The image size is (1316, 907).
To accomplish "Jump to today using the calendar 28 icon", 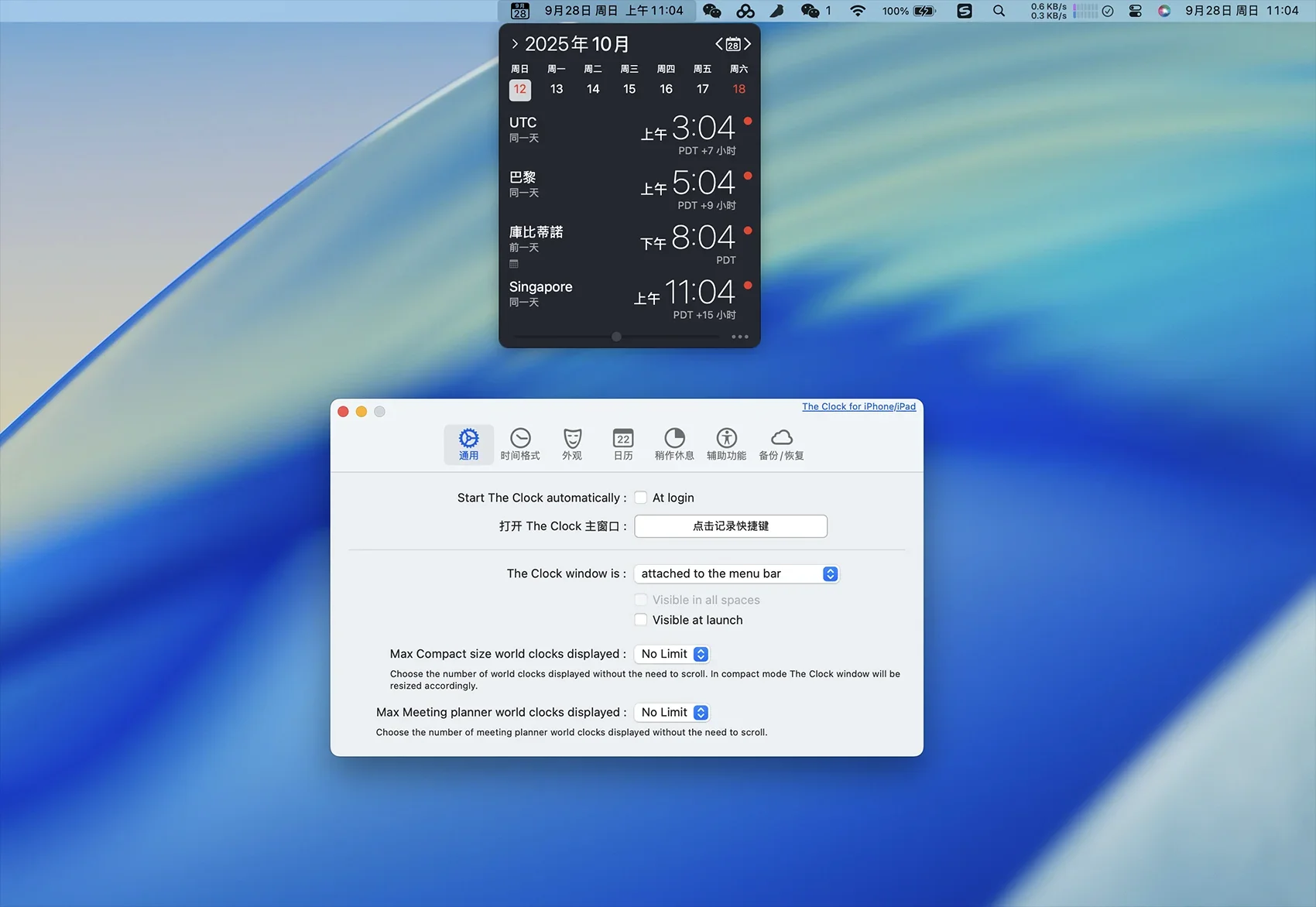I will 733,44.
